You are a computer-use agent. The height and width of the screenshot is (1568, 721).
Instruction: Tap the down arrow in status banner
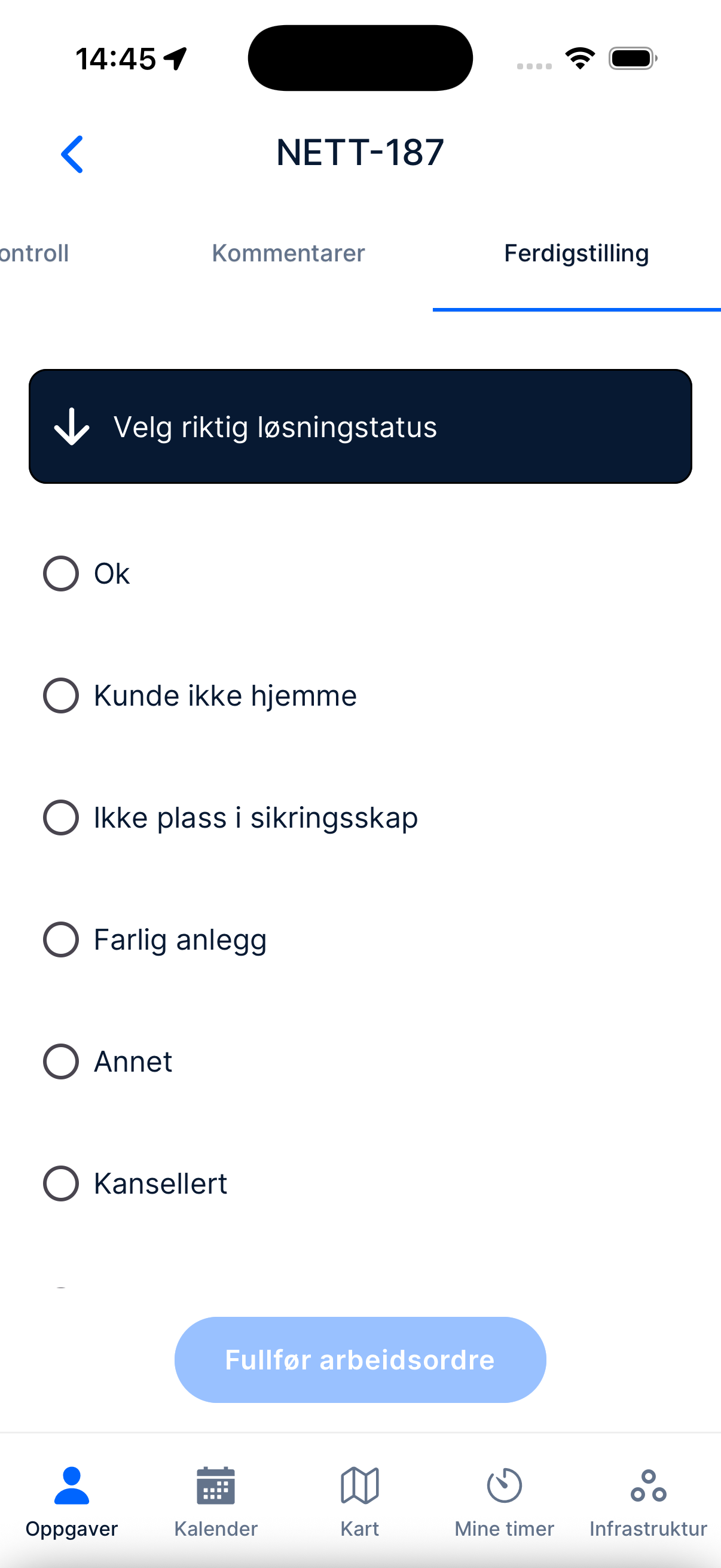[x=72, y=426]
